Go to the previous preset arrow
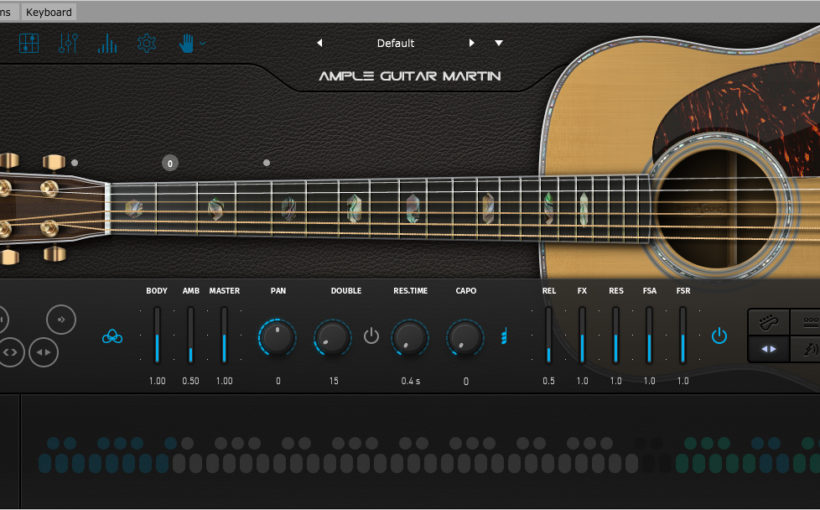The image size is (820, 510). point(320,43)
